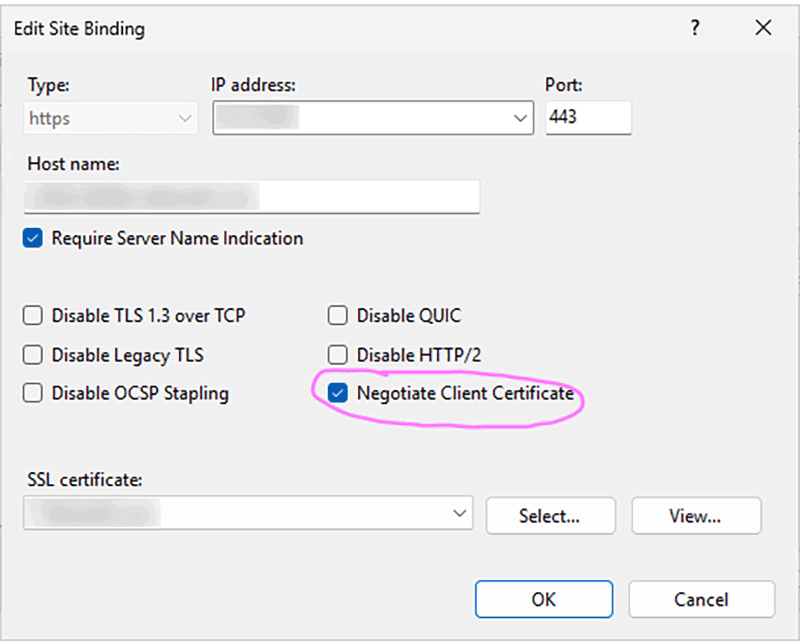Screen dimensions: 800x641
Task: Click the Host name text field
Action: 252,196
